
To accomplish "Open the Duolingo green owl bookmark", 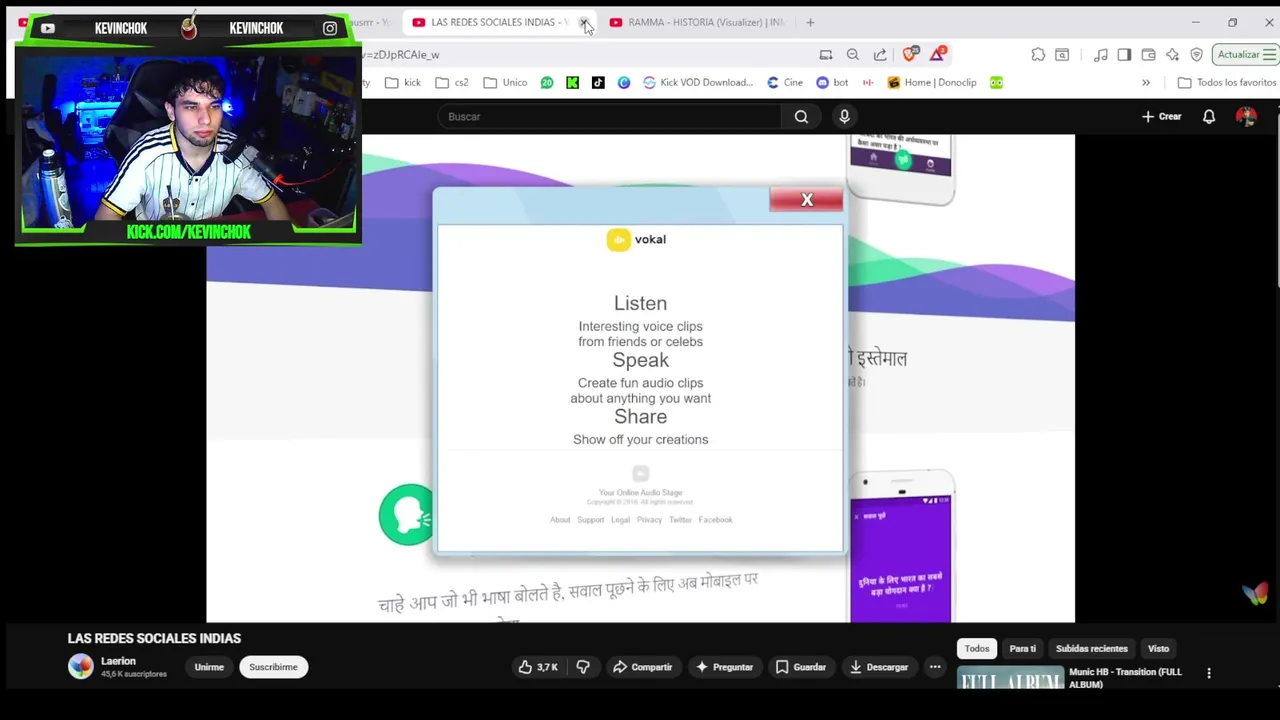I will (996, 83).
